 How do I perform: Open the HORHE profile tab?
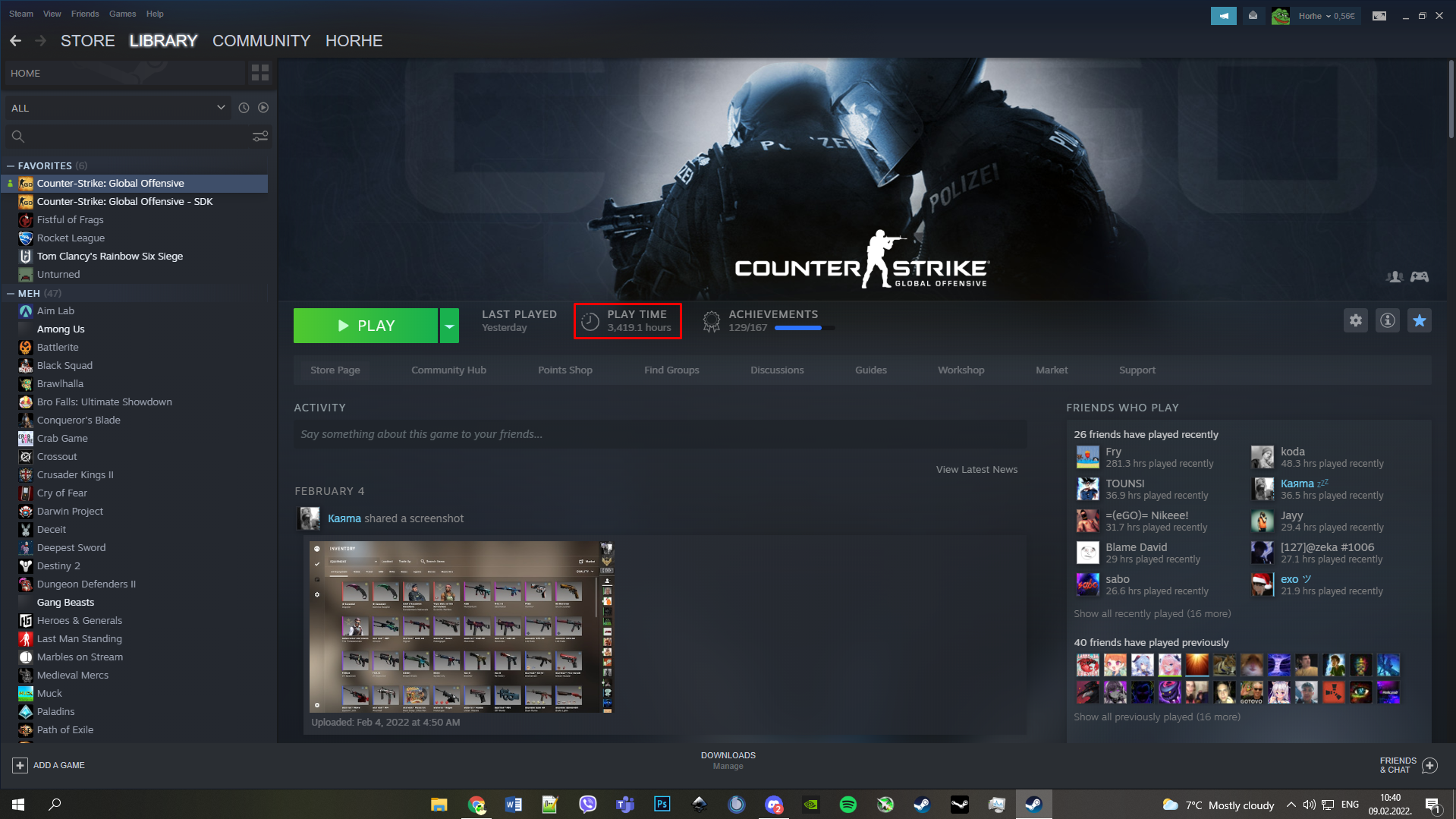coord(354,41)
